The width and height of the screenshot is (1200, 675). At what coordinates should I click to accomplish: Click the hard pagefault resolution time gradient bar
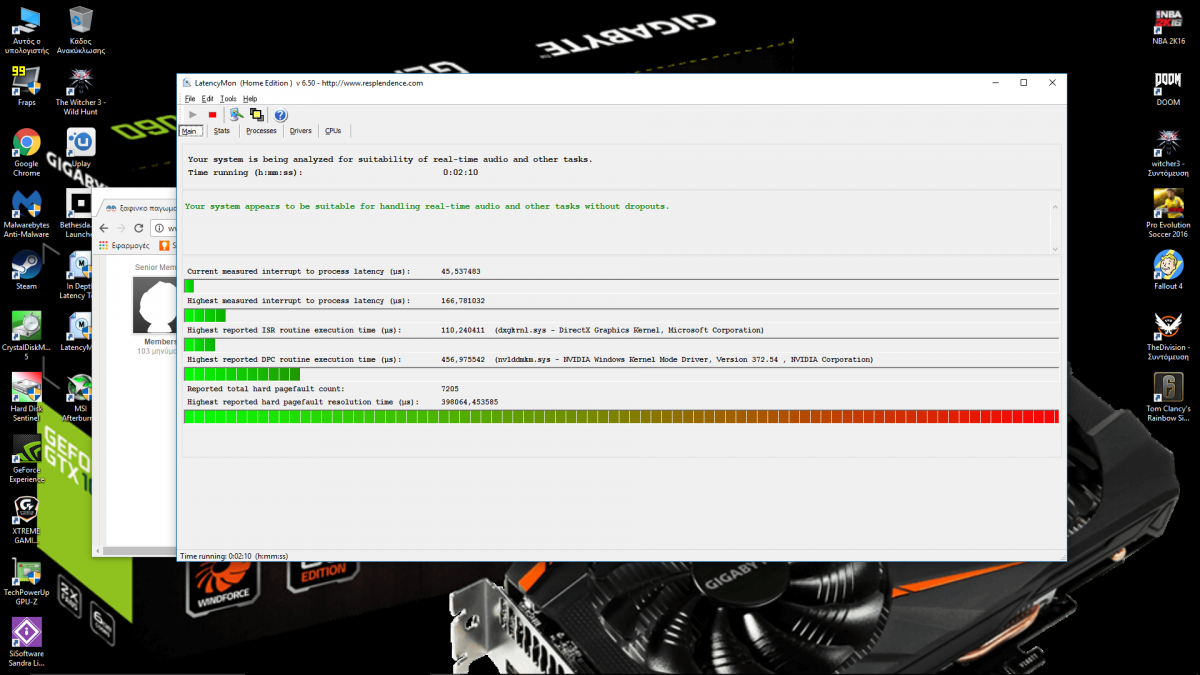coord(621,416)
